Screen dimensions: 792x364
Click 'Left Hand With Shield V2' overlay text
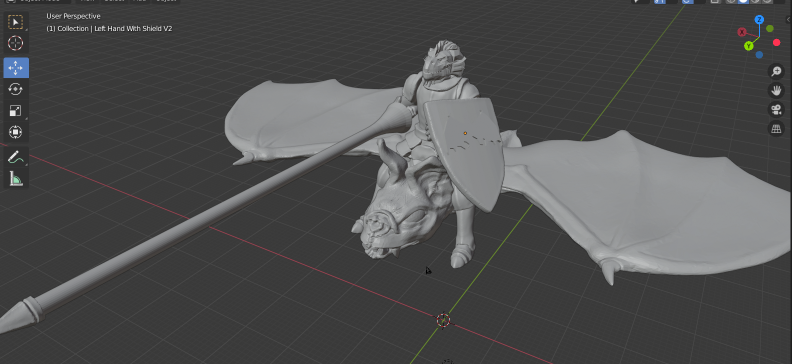tap(133, 29)
